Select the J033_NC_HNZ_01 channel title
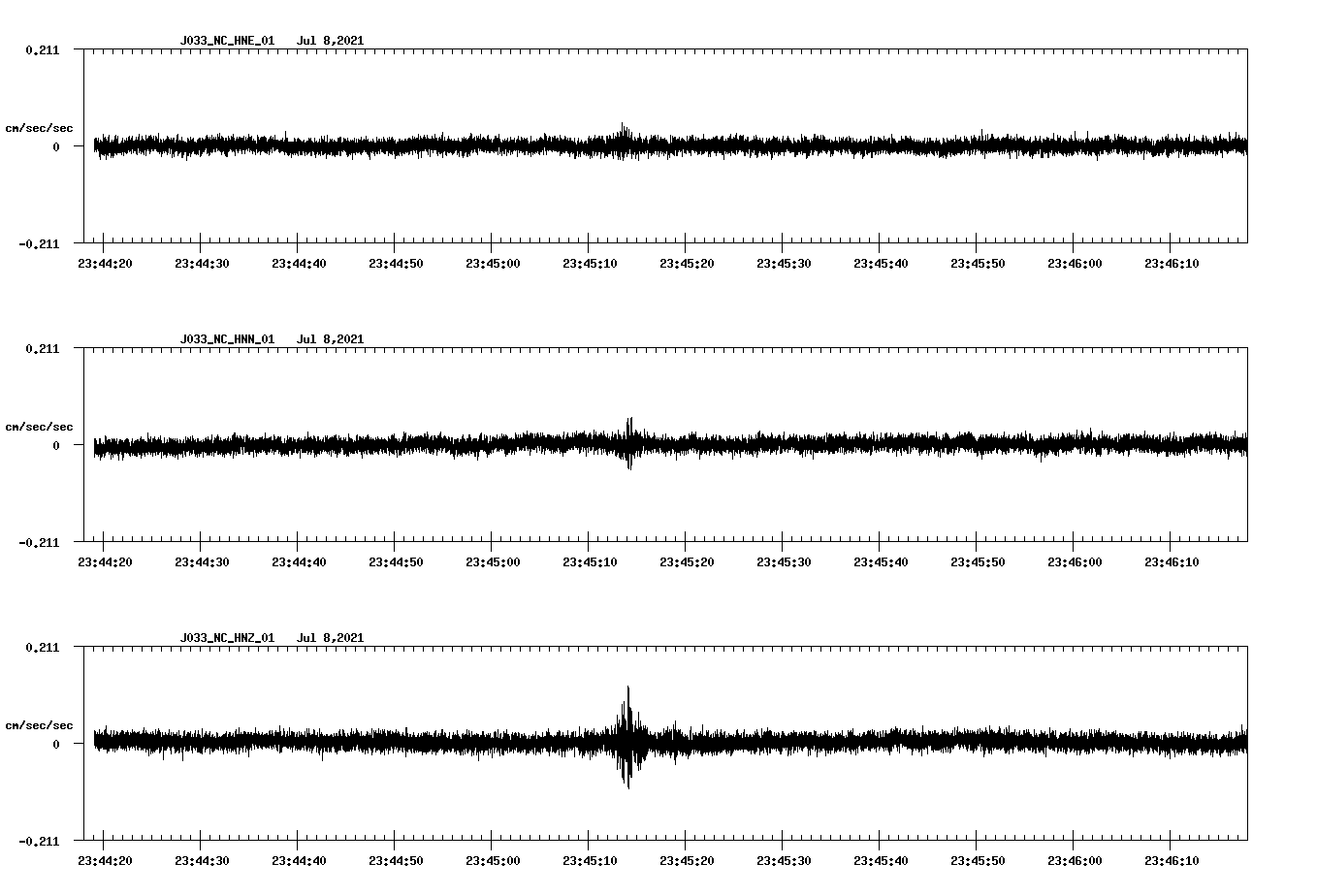 (x=226, y=638)
